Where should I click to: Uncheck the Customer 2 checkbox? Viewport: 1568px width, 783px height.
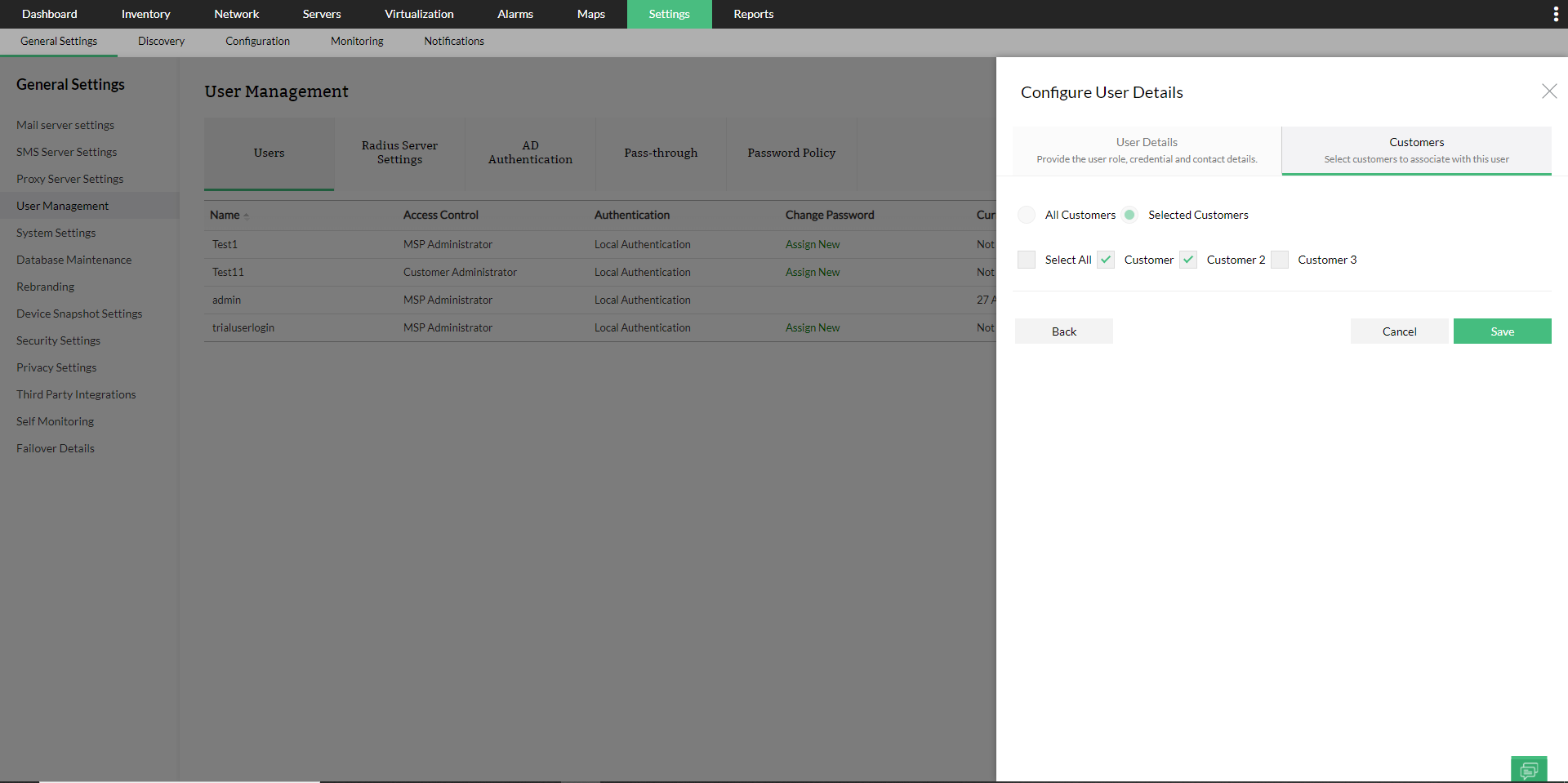click(x=1188, y=260)
